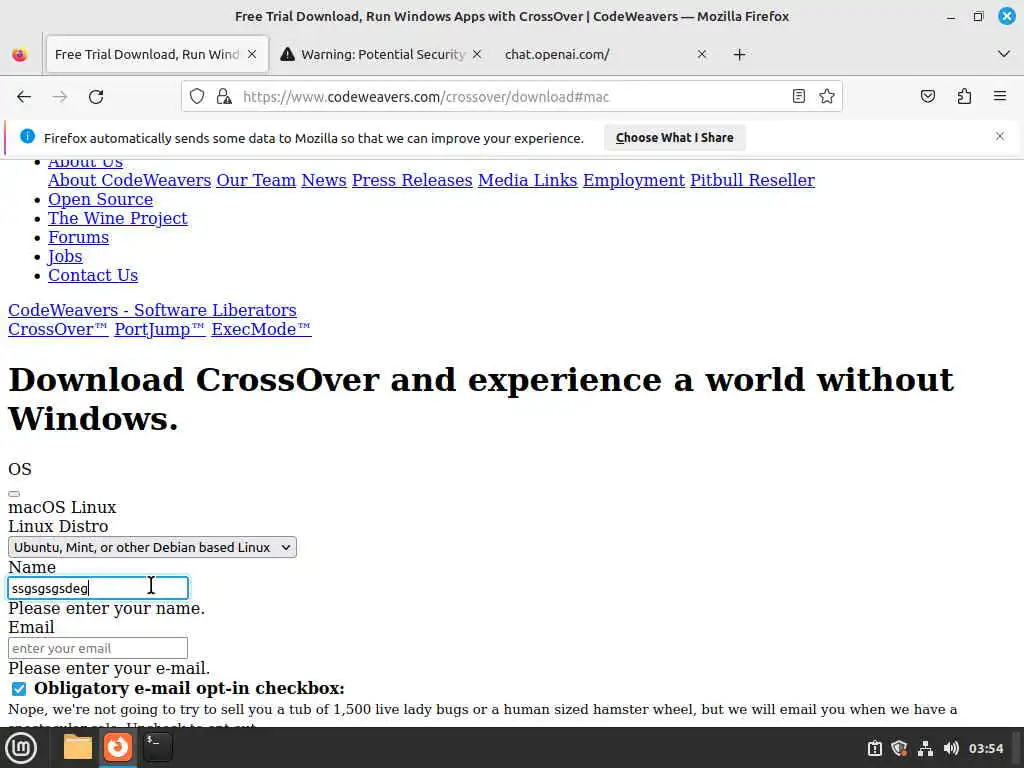
Task: Close the Warning: Potential Security tab
Action: pyautogui.click(x=477, y=55)
